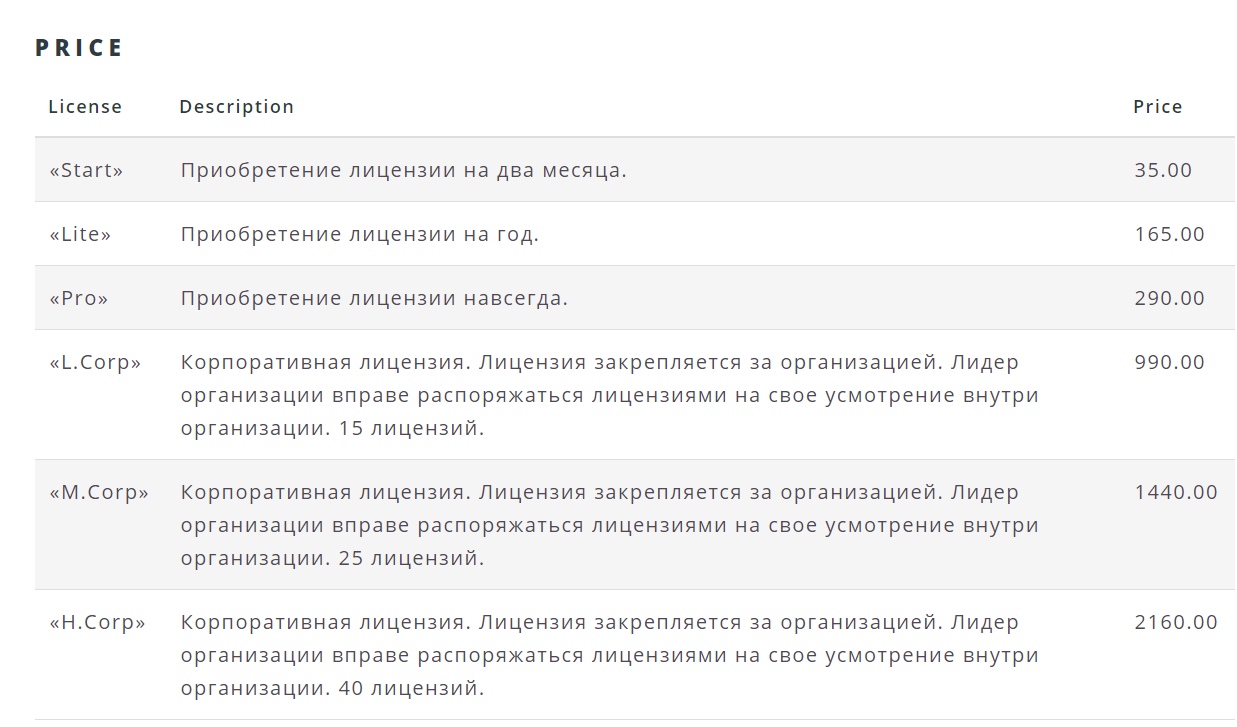Select the Description column header
The width and height of the screenshot is (1237, 727).
(237, 106)
